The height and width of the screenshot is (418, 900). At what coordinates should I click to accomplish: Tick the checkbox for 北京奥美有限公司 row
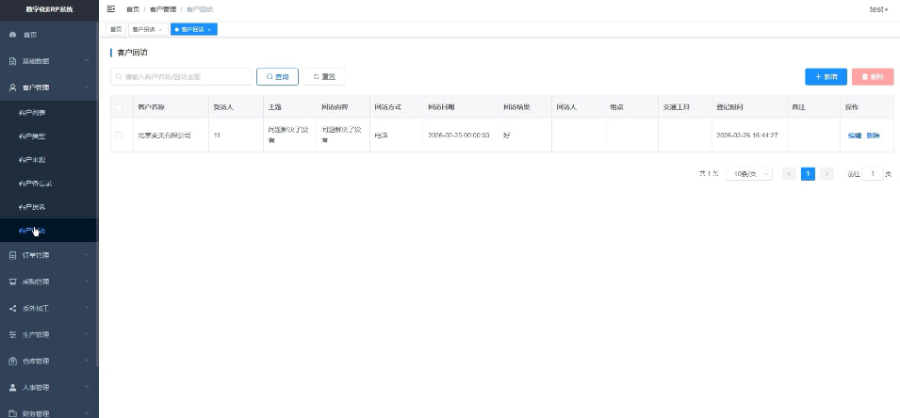coord(119,136)
